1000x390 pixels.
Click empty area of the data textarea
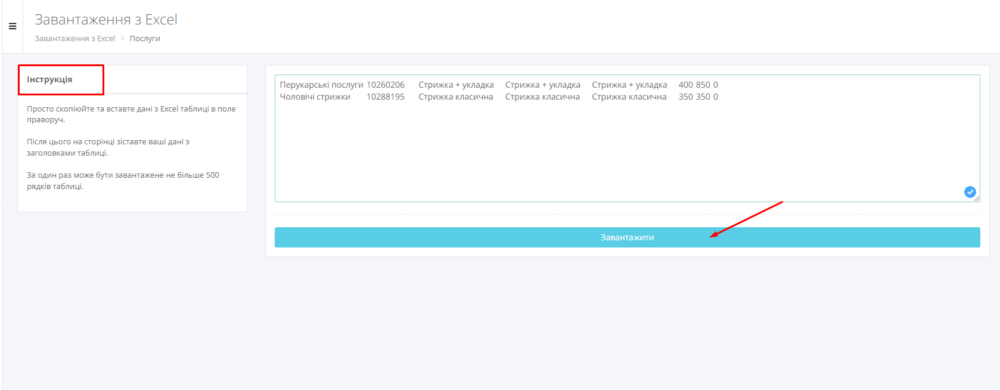627,153
